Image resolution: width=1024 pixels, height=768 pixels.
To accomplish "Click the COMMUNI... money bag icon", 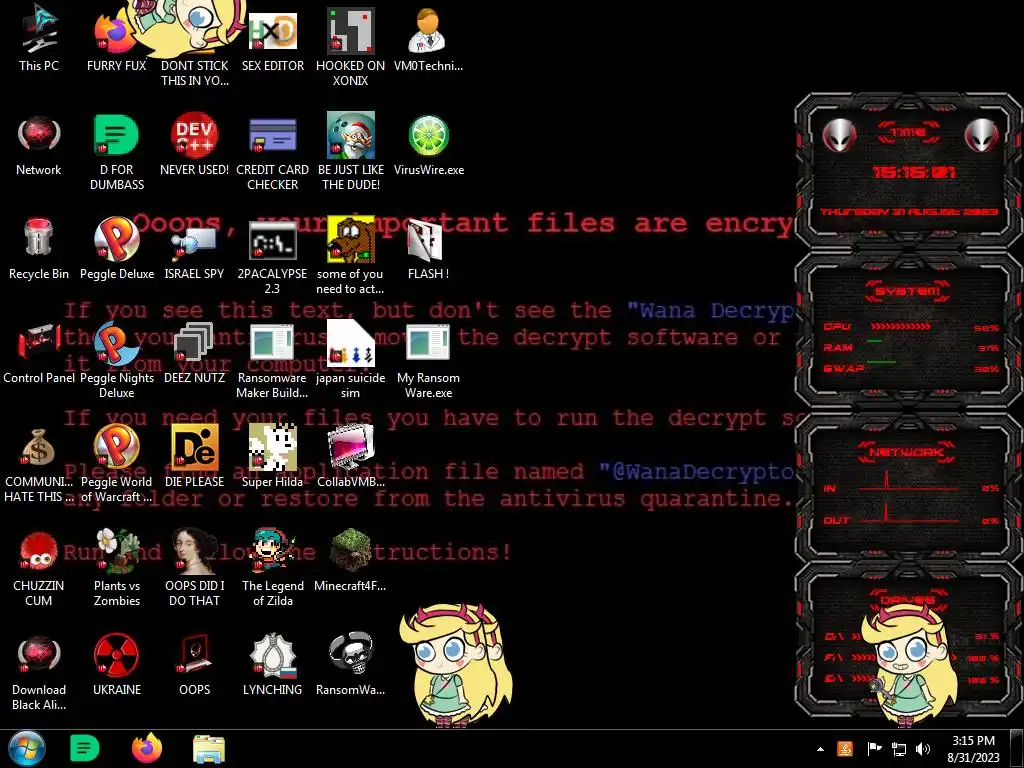I will (x=39, y=464).
